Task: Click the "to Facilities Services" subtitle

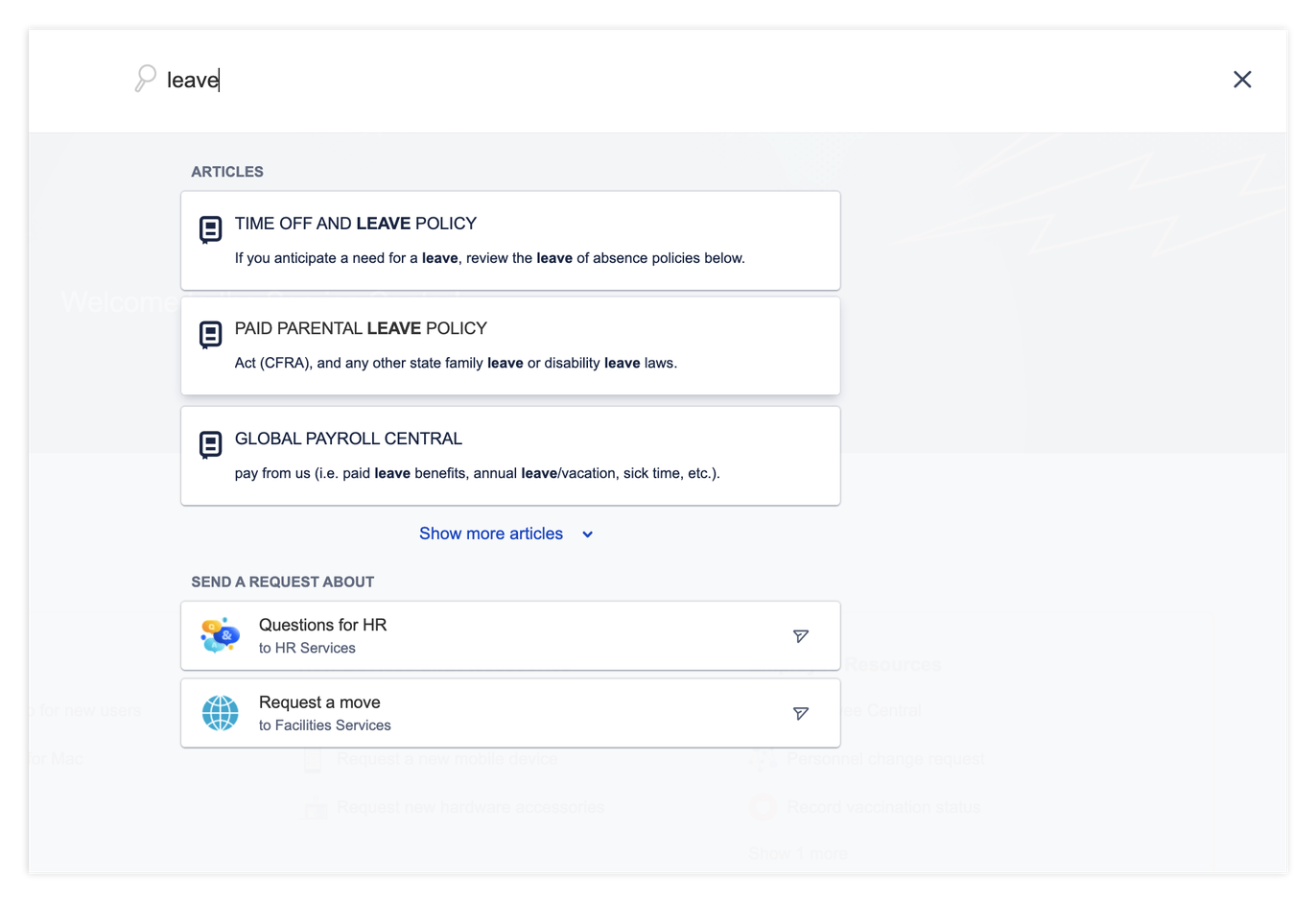Action: tap(325, 725)
